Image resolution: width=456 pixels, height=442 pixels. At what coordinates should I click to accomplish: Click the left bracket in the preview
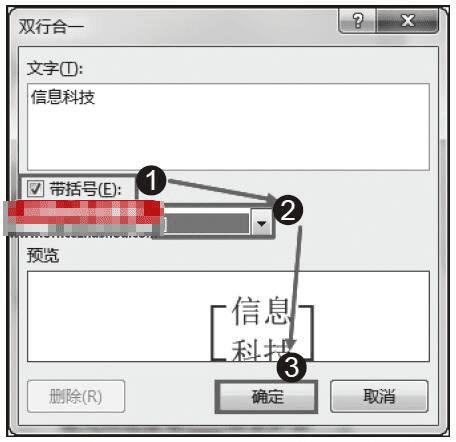pyautogui.click(x=218, y=333)
